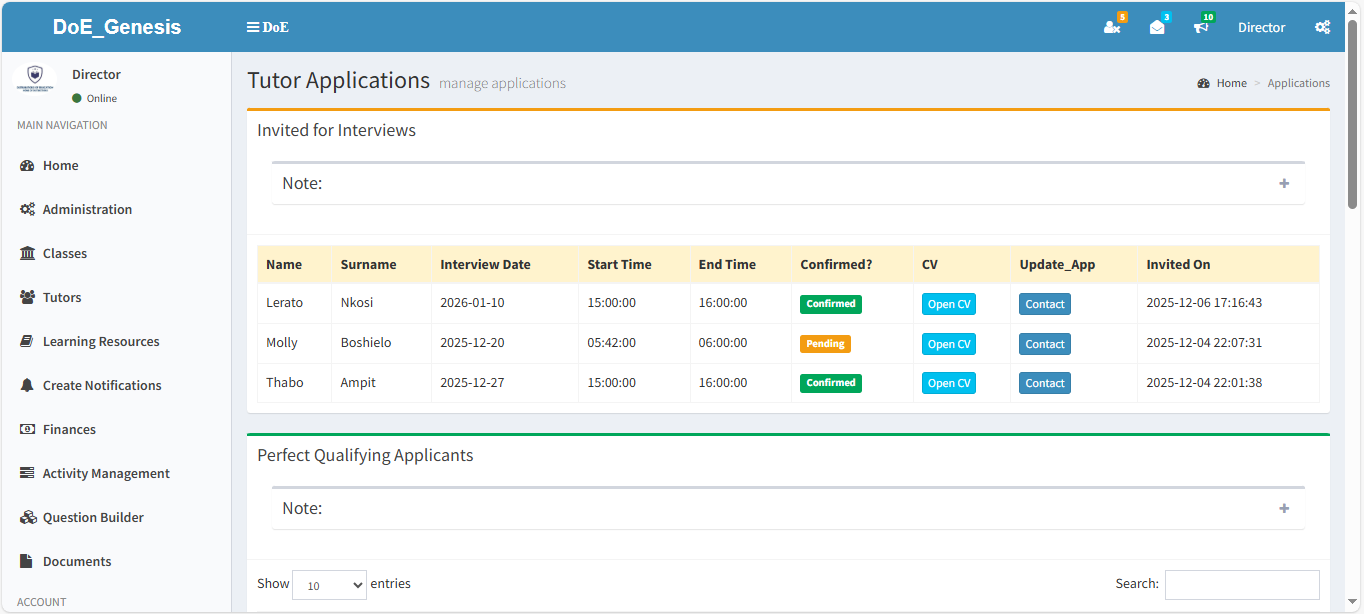The width and height of the screenshot is (1364, 614).
Task: Click the Create Notifications bell icon
Action: (x=27, y=386)
